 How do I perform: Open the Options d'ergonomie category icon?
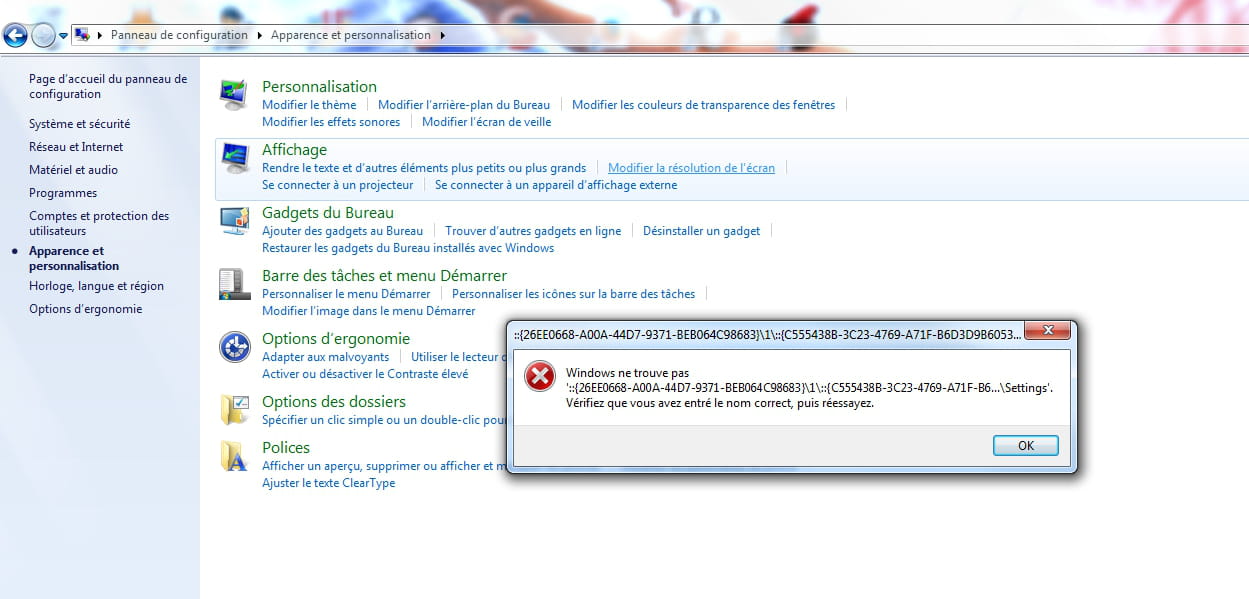[x=234, y=347]
